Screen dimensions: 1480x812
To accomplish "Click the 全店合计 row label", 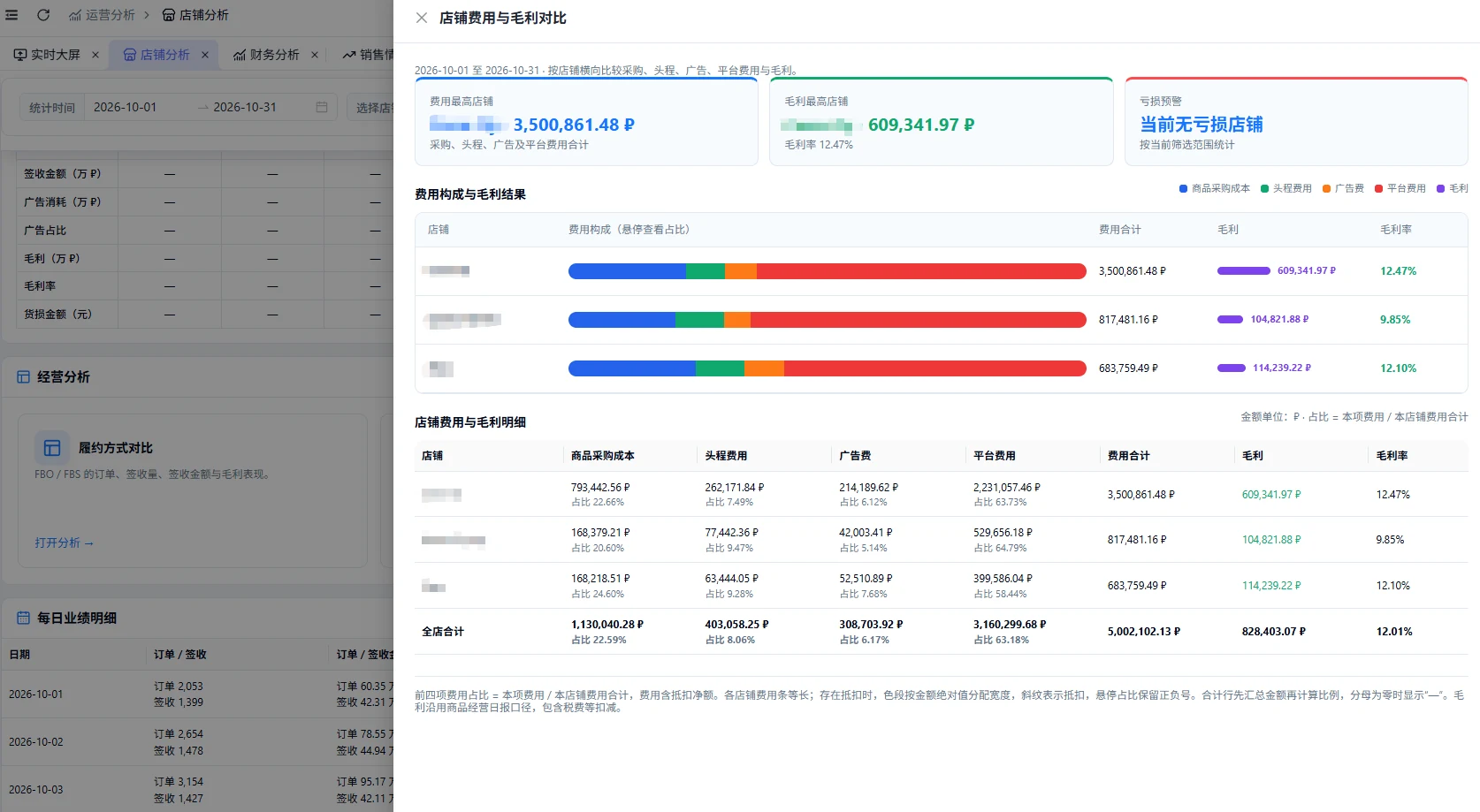I will (442, 632).
